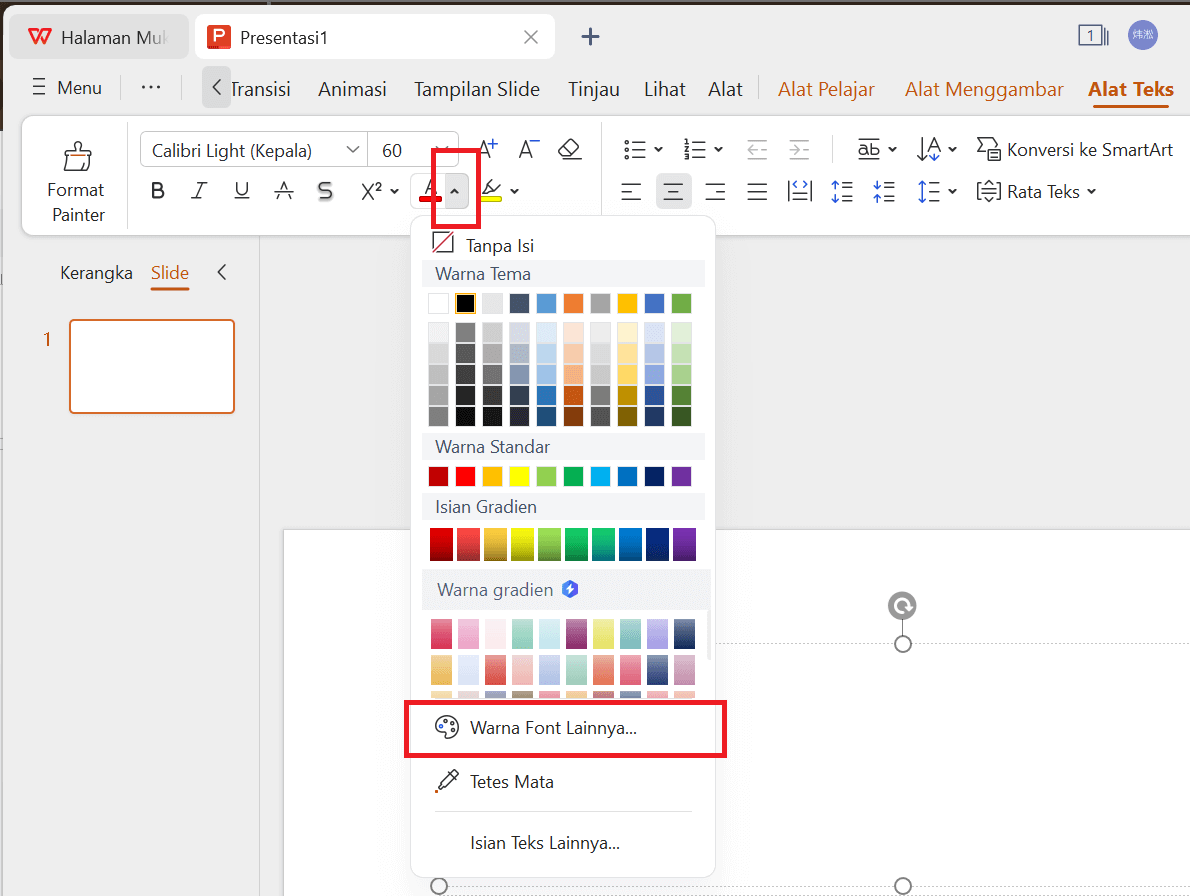The image size is (1190, 896).
Task: Open Konversi ke SmartArt
Action: coord(1074,149)
